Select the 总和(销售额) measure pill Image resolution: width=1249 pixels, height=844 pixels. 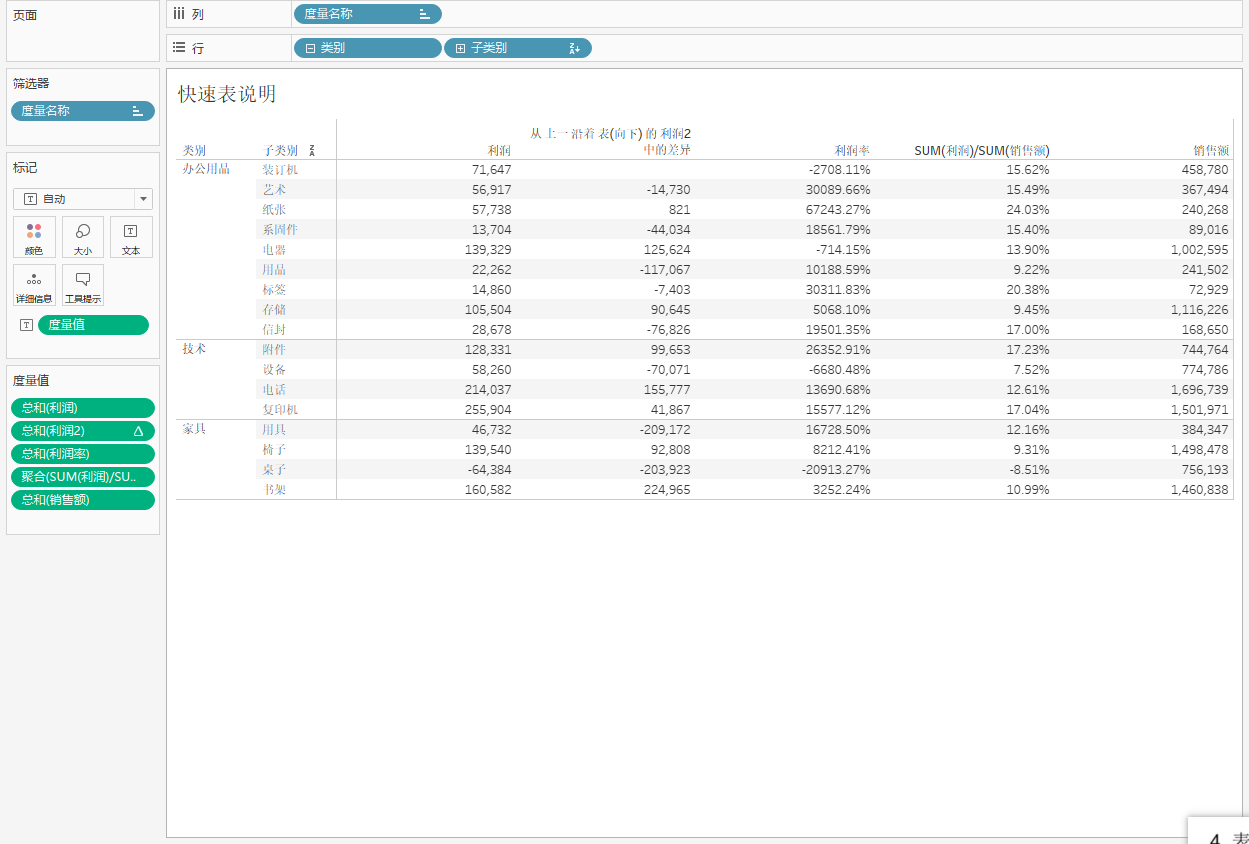coord(83,500)
